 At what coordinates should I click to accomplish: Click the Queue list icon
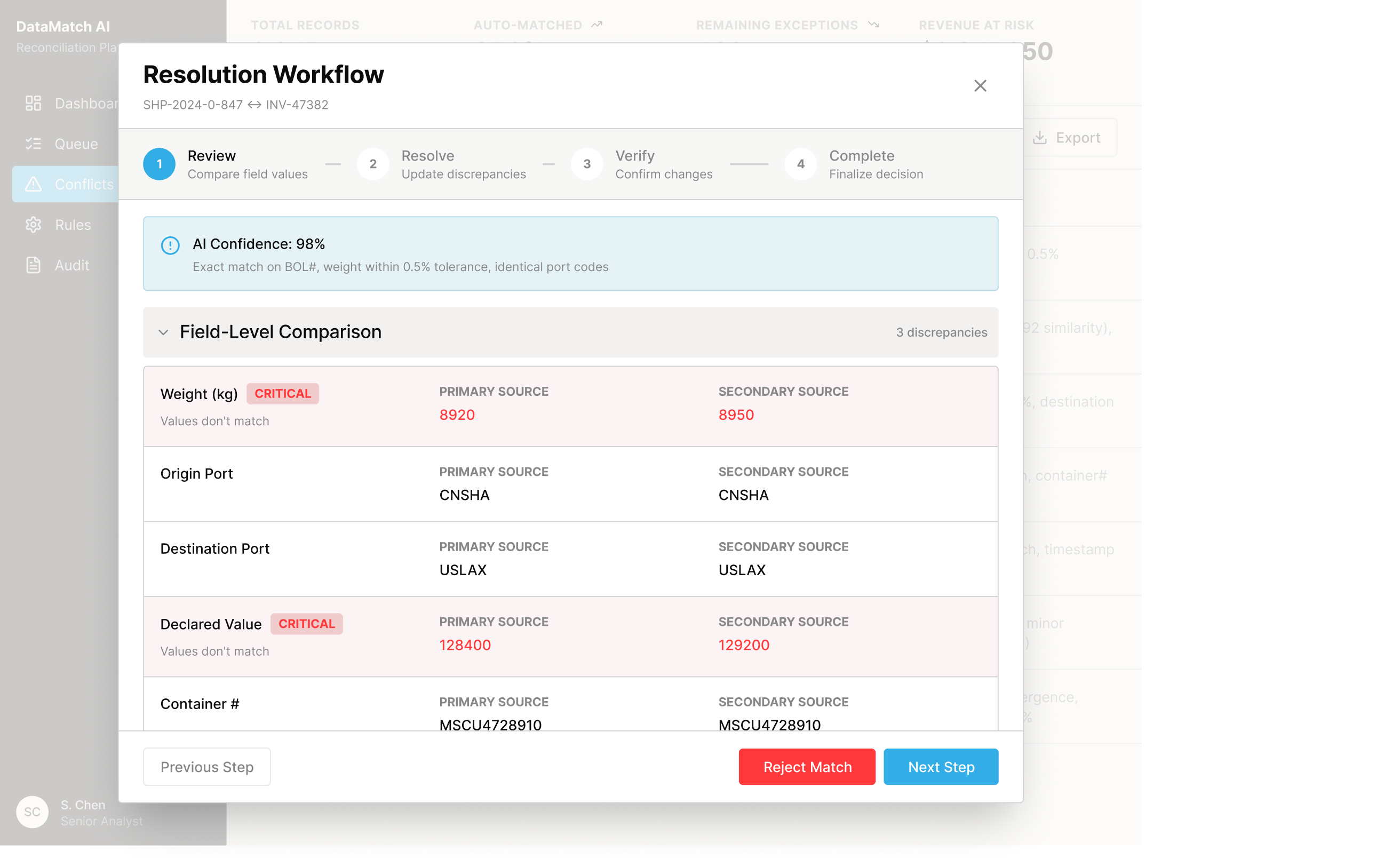[33, 144]
